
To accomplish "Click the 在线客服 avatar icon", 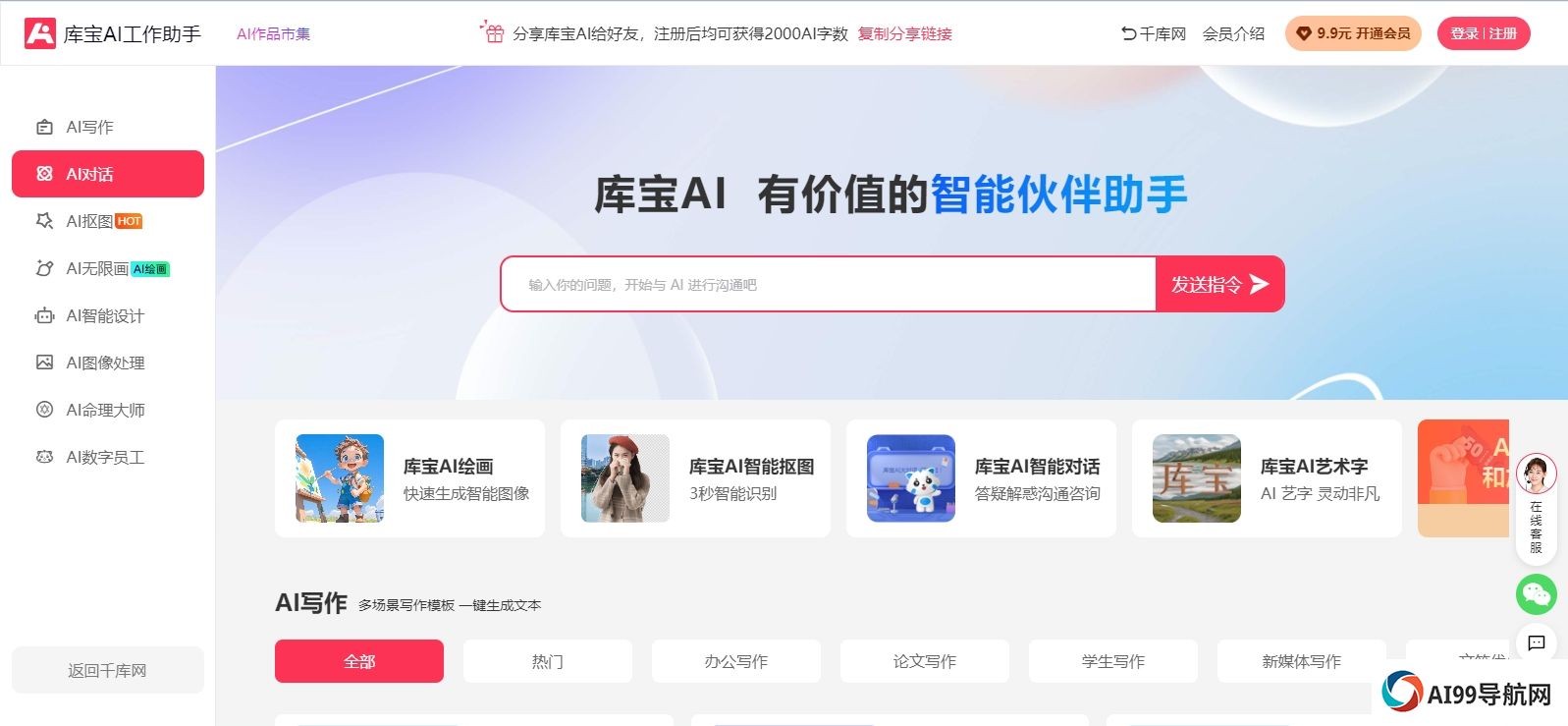I will (x=1537, y=475).
